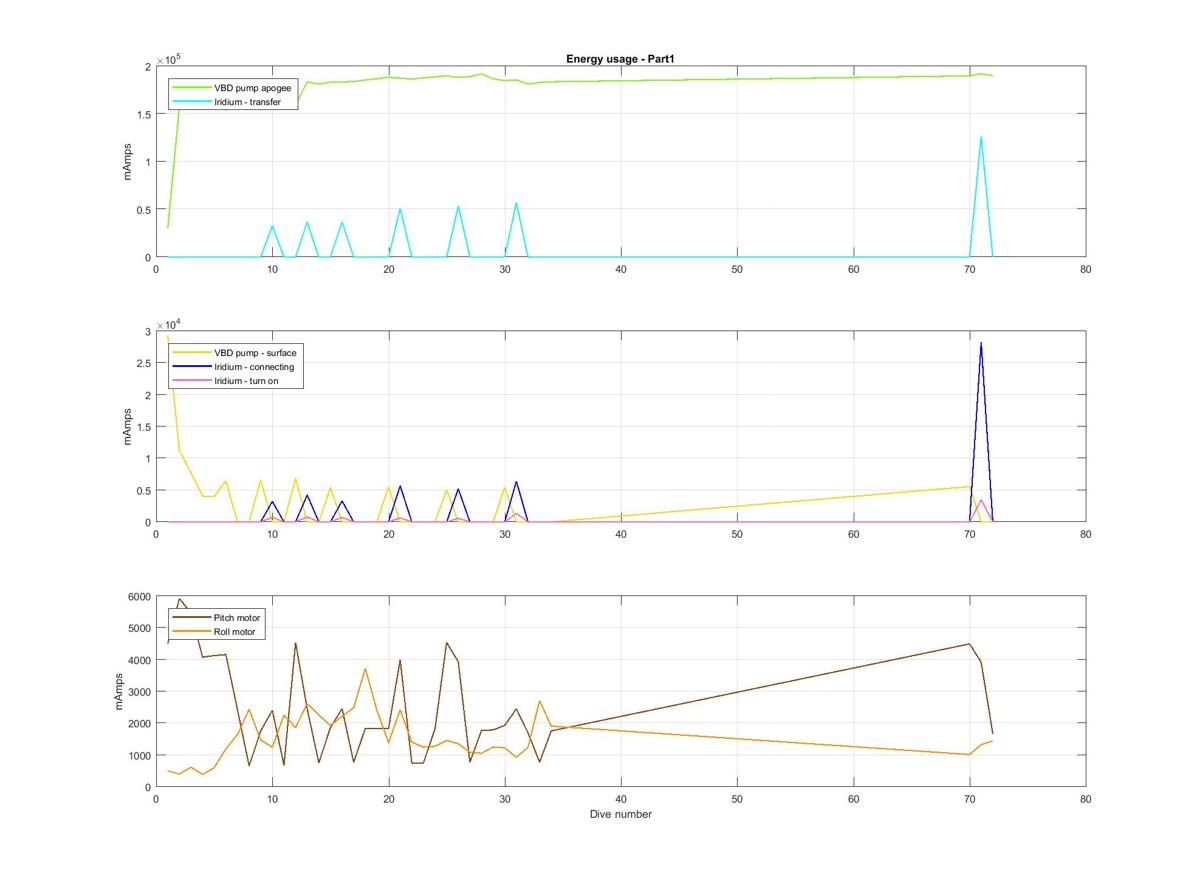This screenshot has height=885, width=1200.
Task: Select 'VBD pump - surface' legend entry
Action: (x=235, y=352)
